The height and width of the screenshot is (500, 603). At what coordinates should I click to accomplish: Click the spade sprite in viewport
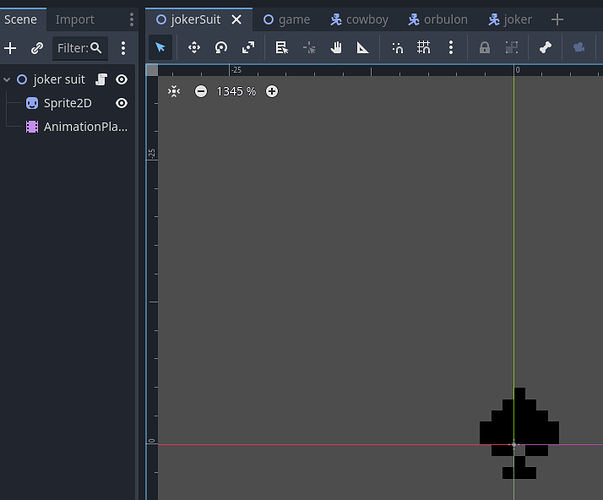tap(519, 433)
